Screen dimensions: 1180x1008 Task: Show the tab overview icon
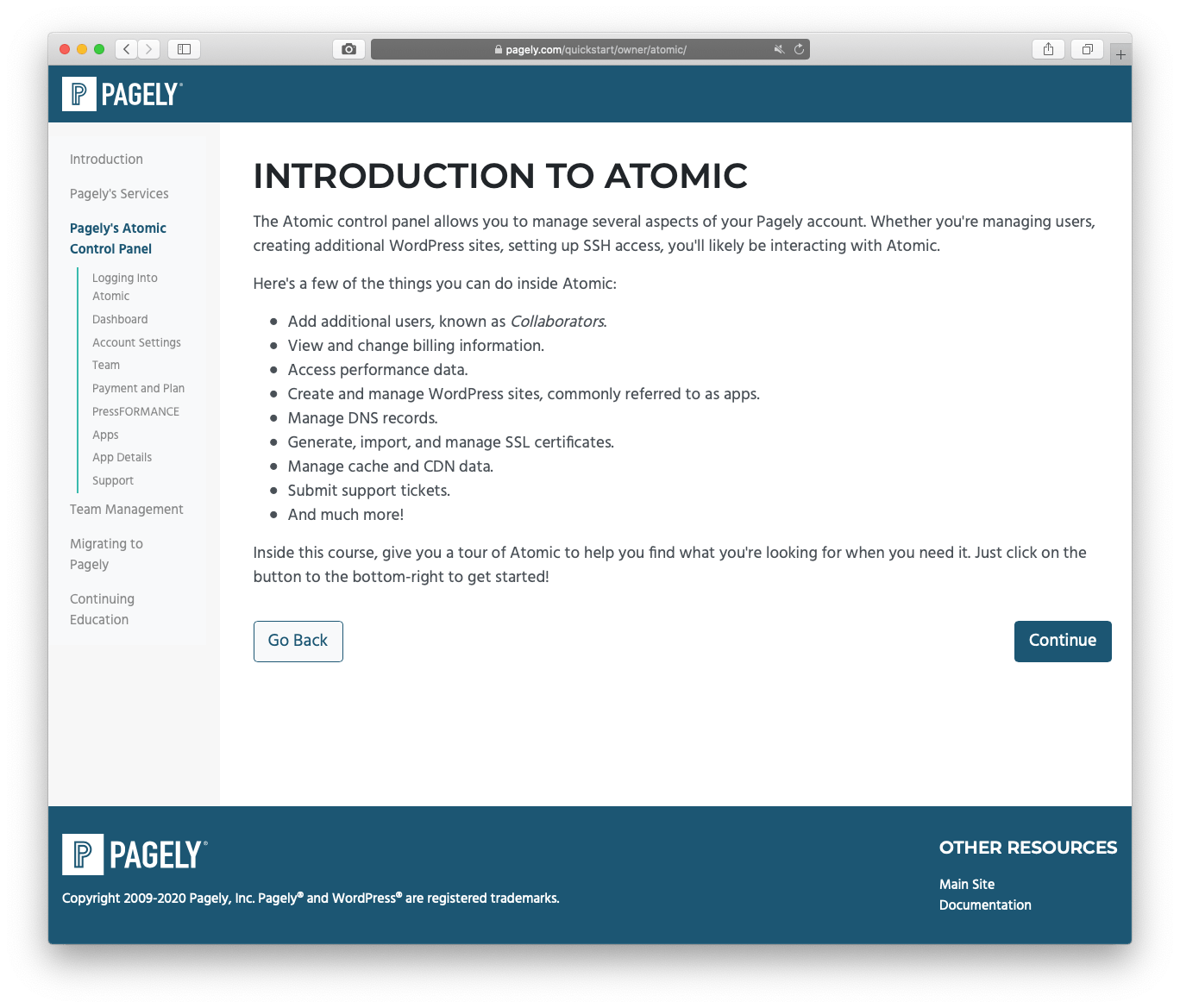click(1087, 49)
